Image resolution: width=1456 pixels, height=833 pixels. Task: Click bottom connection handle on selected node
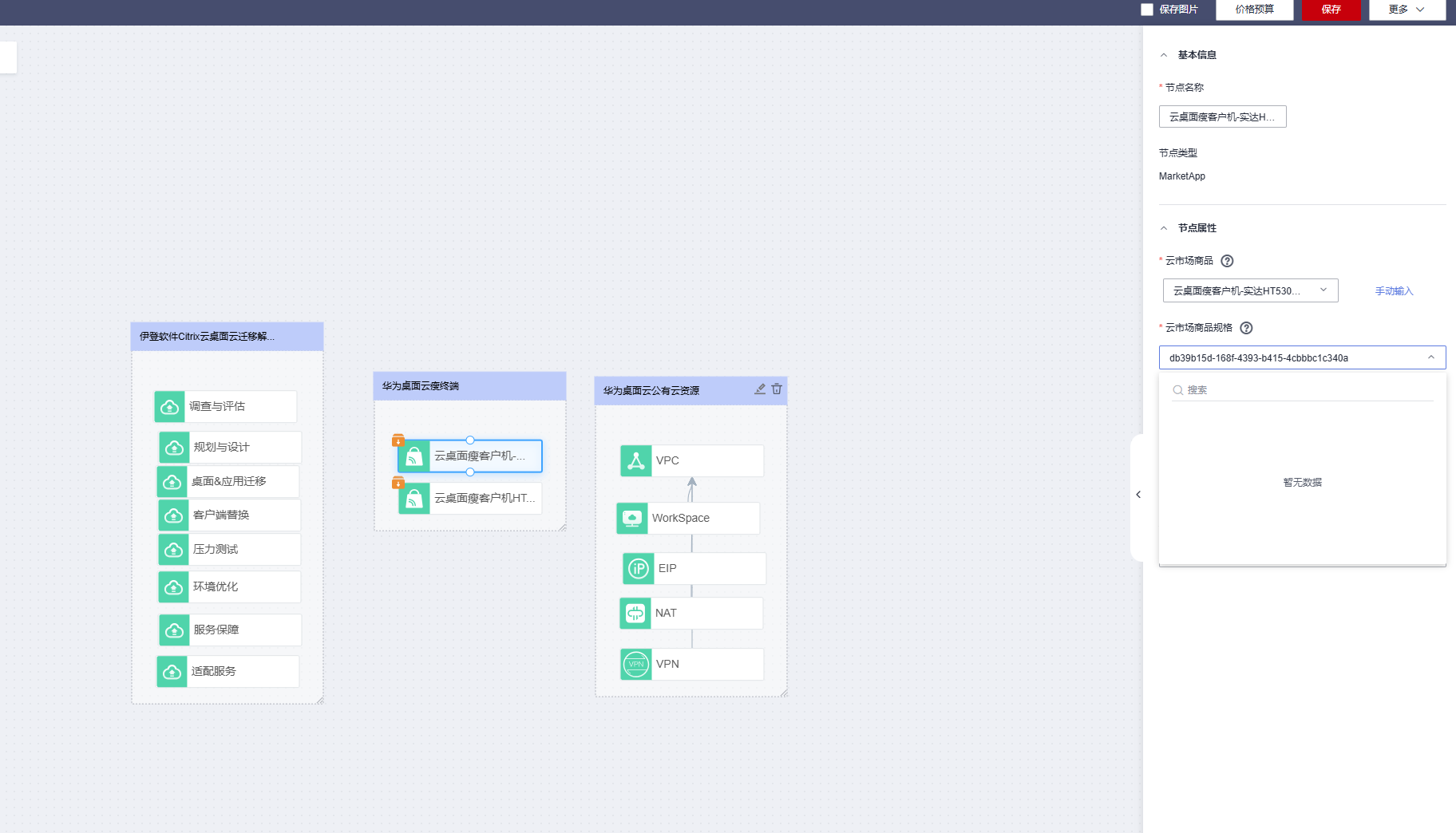(x=470, y=472)
